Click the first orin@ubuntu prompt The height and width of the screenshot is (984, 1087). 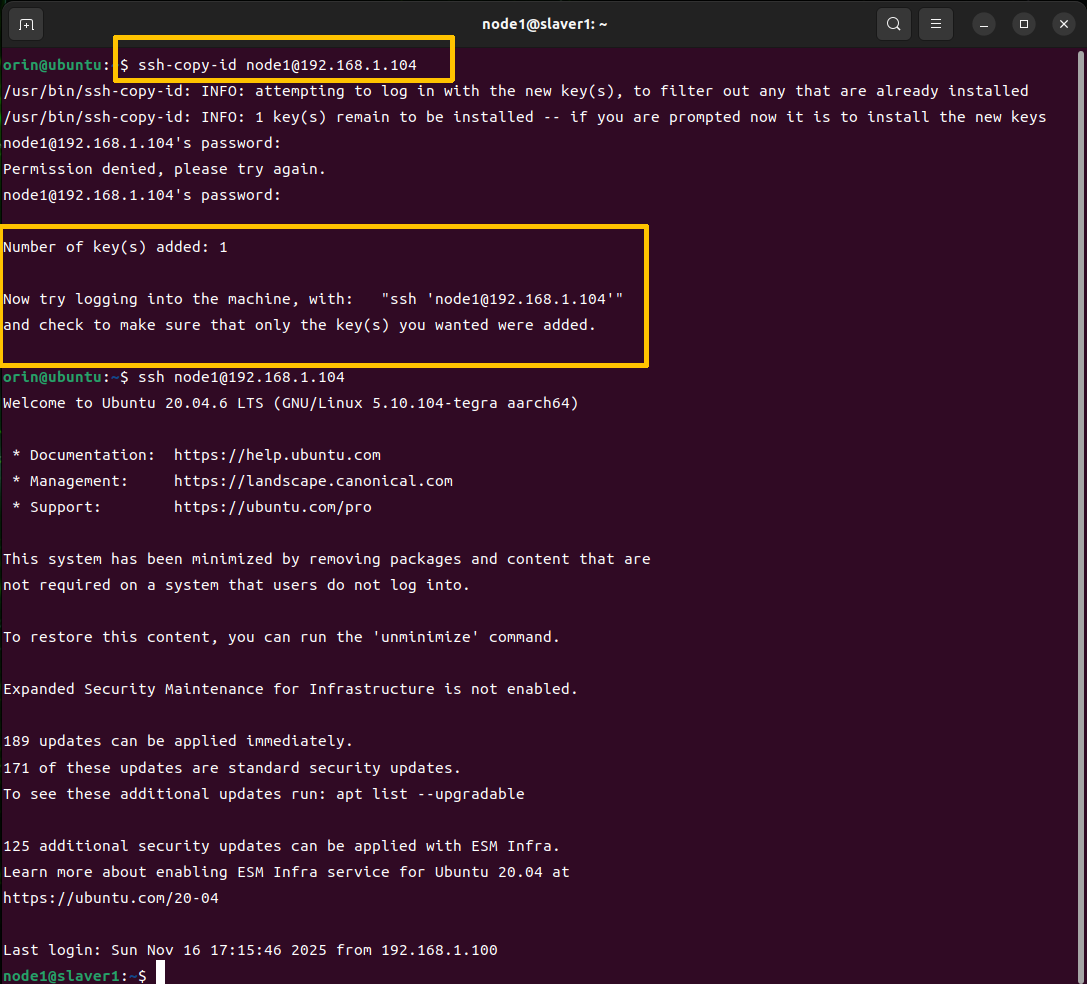[66, 65]
